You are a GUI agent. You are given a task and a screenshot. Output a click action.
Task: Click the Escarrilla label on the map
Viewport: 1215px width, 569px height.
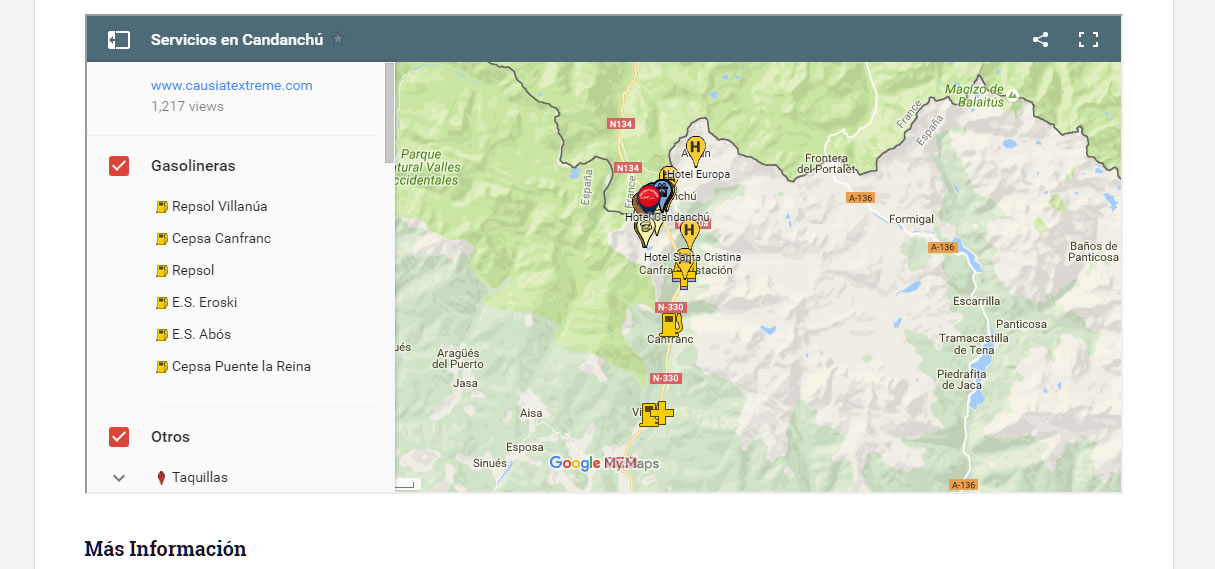point(975,300)
